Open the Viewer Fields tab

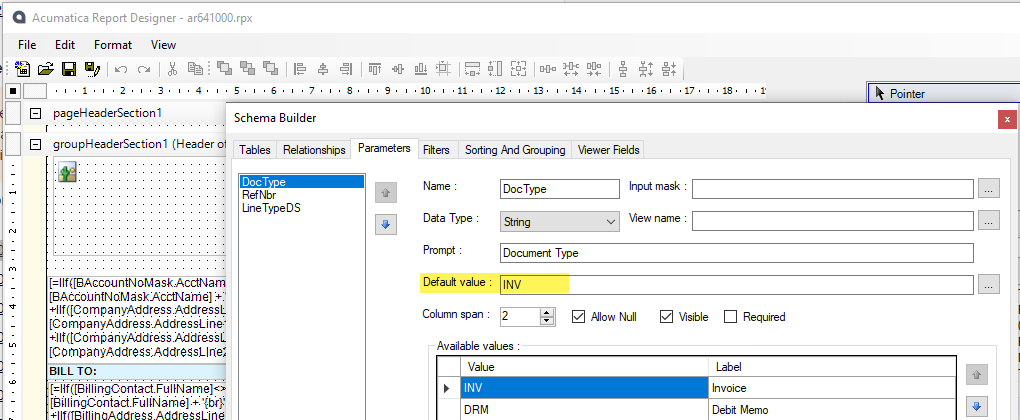[608, 150]
